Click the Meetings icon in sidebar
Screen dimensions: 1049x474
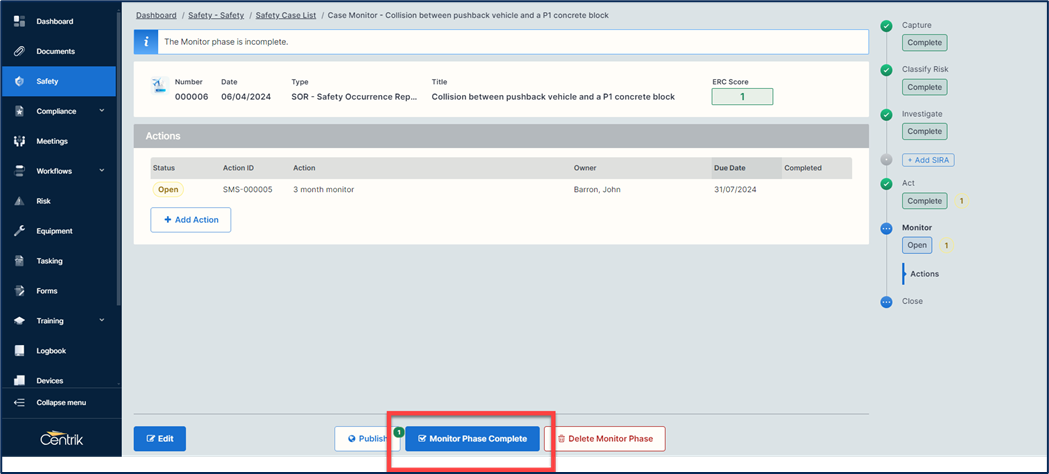coord(19,141)
